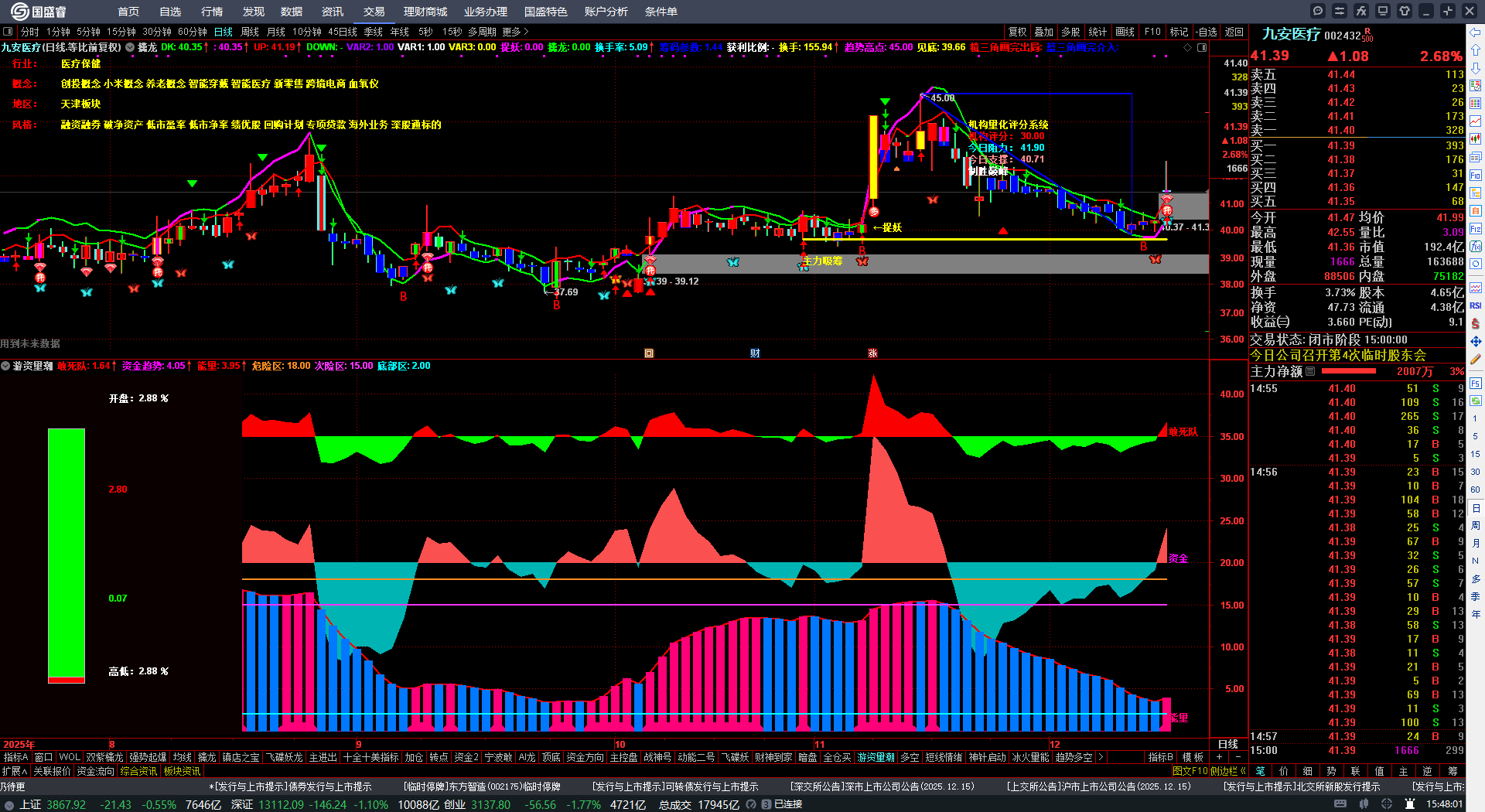Click the RSI indicator sidebar icon
1485x812 pixels.
tap(1476, 305)
